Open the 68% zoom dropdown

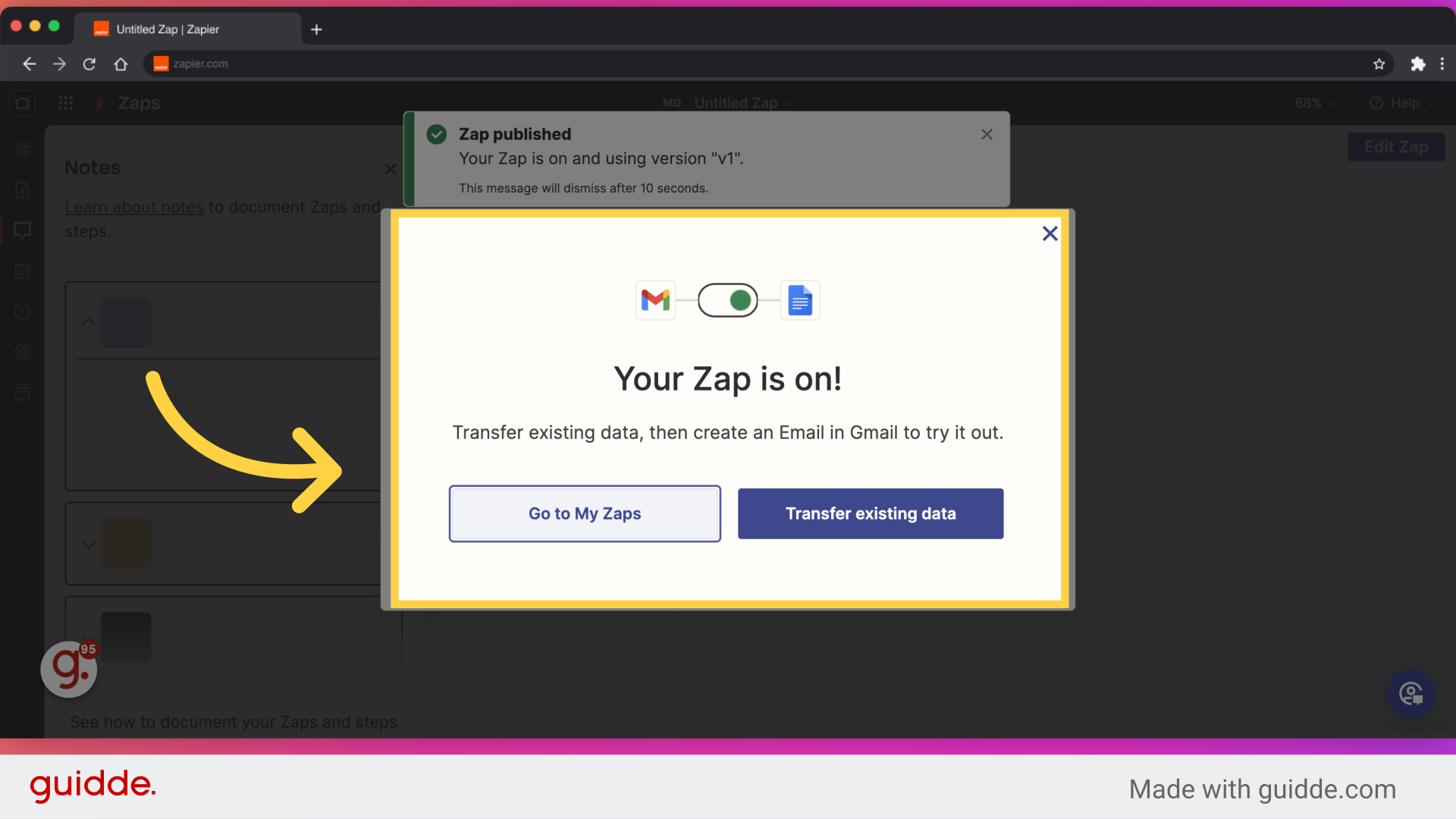click(1316, 103)
